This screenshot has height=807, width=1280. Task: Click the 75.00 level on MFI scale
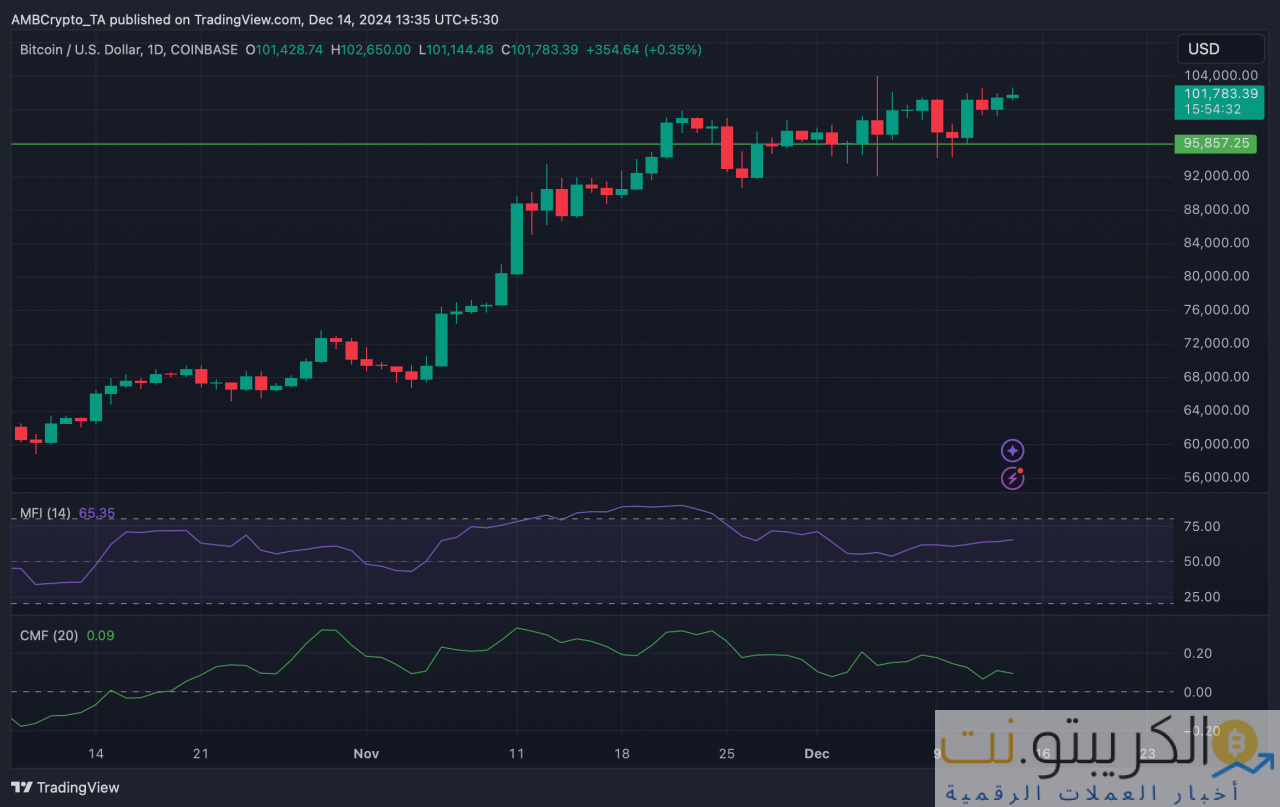pos(1202,526)
